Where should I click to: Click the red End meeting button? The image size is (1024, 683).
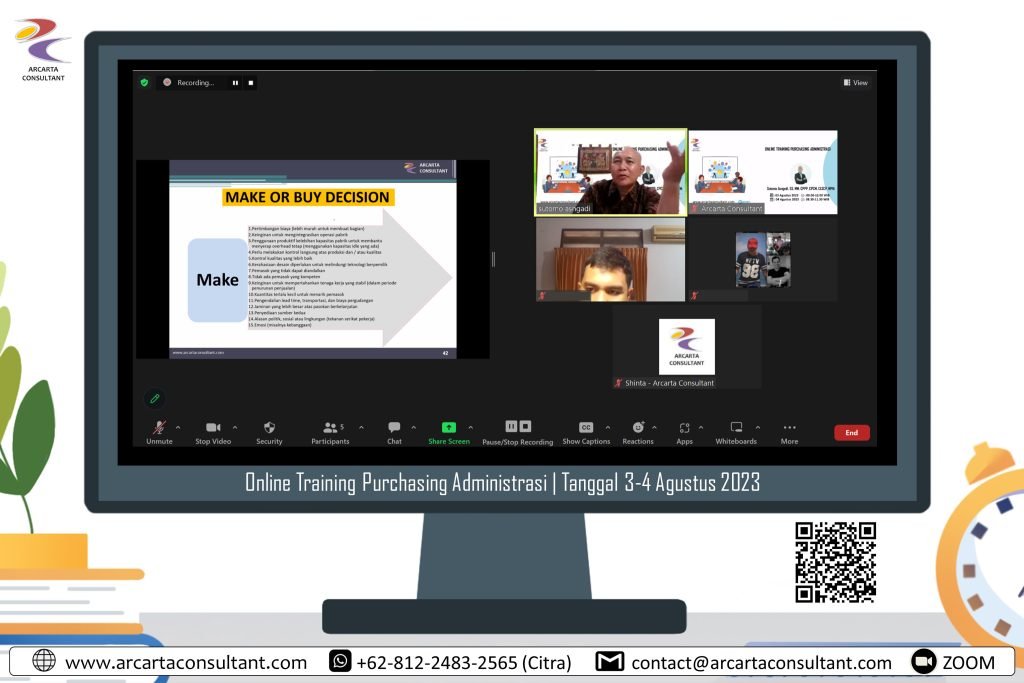click(x=851, y=433)
